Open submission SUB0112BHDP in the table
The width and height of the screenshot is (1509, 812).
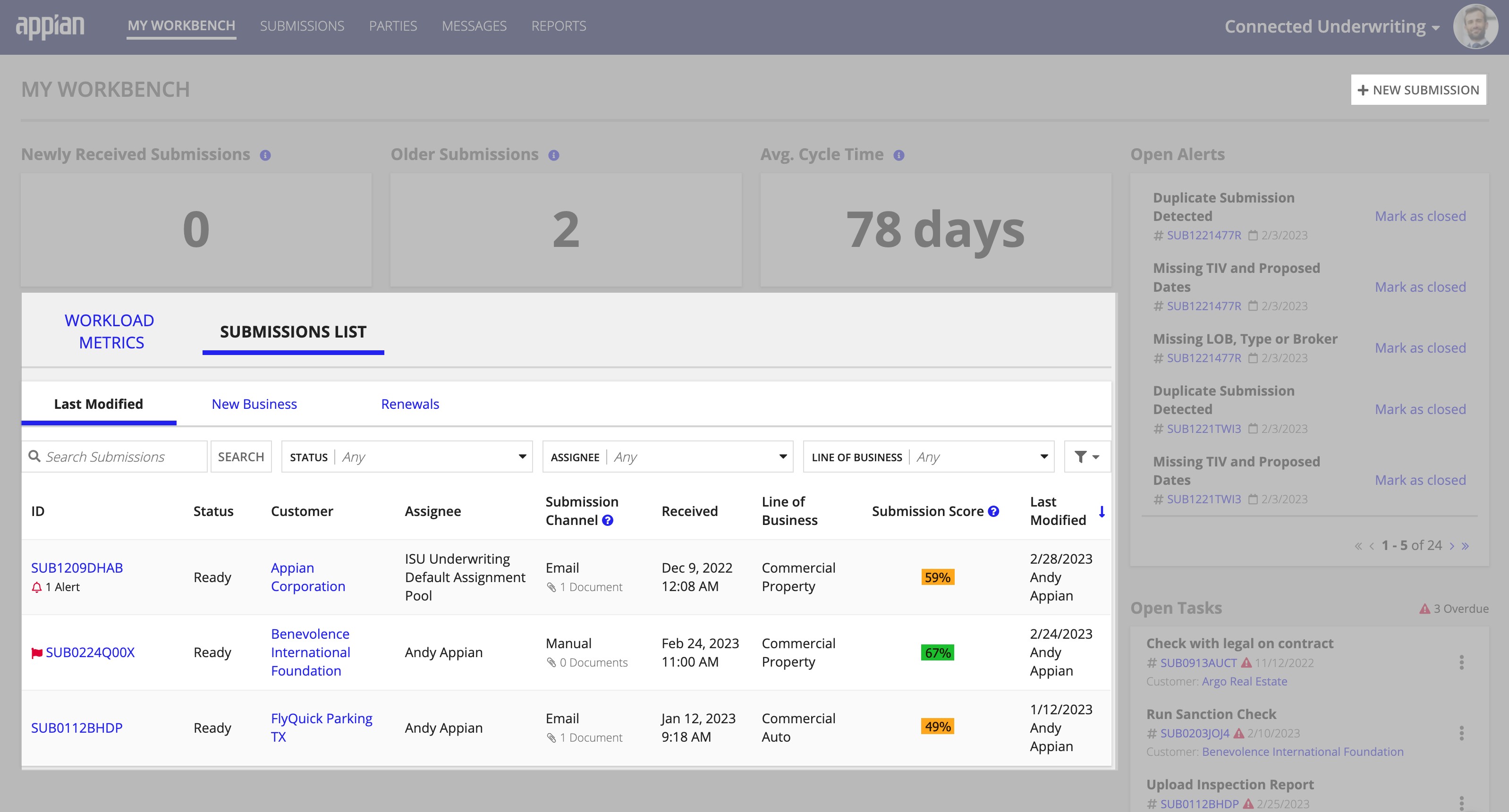[x=77, y=728]
